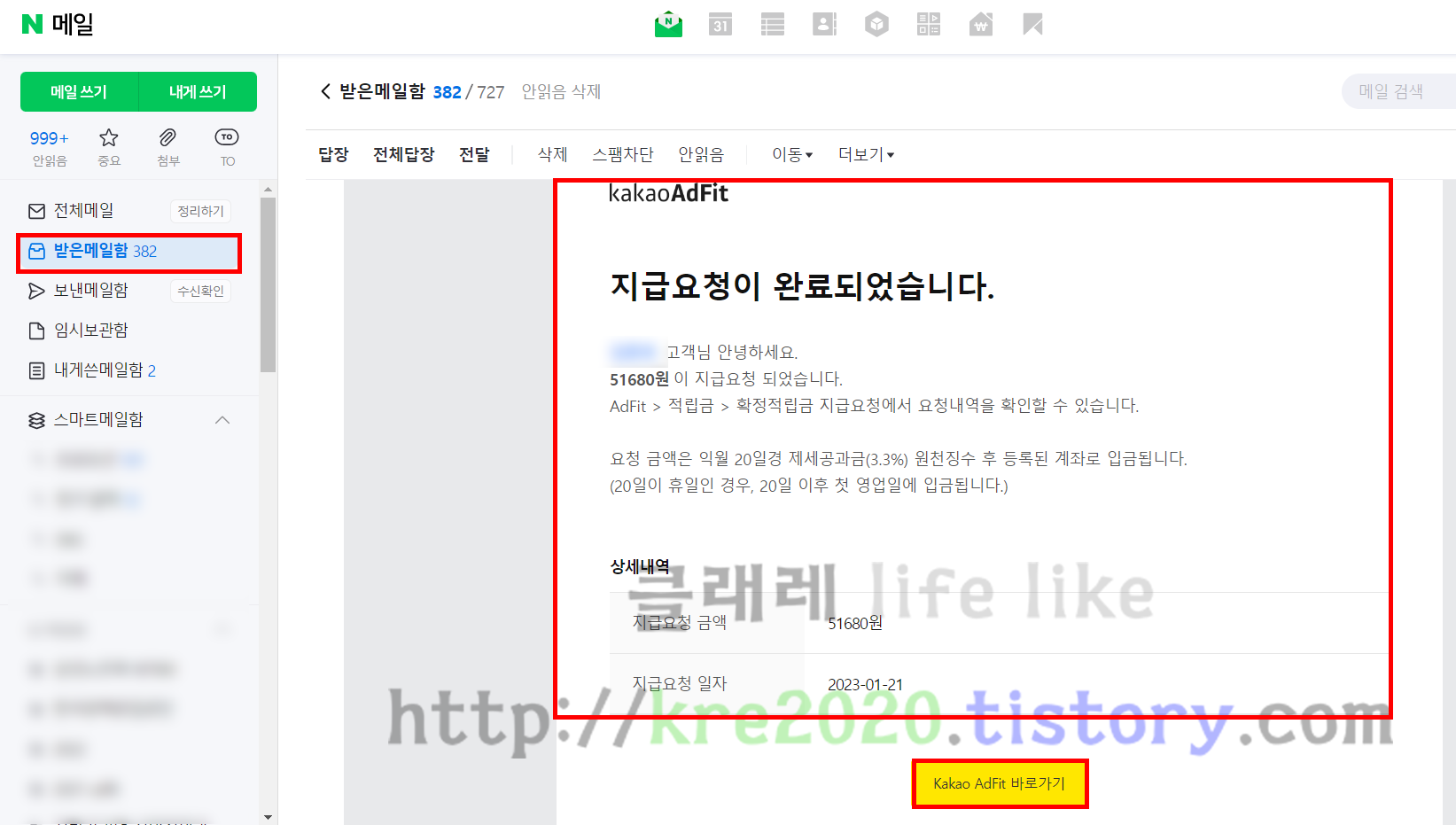Image resolution: width=1456 pixels, height=825 pixels.
Task: Click the green mail envelope icon
Action: pos(668,24)
